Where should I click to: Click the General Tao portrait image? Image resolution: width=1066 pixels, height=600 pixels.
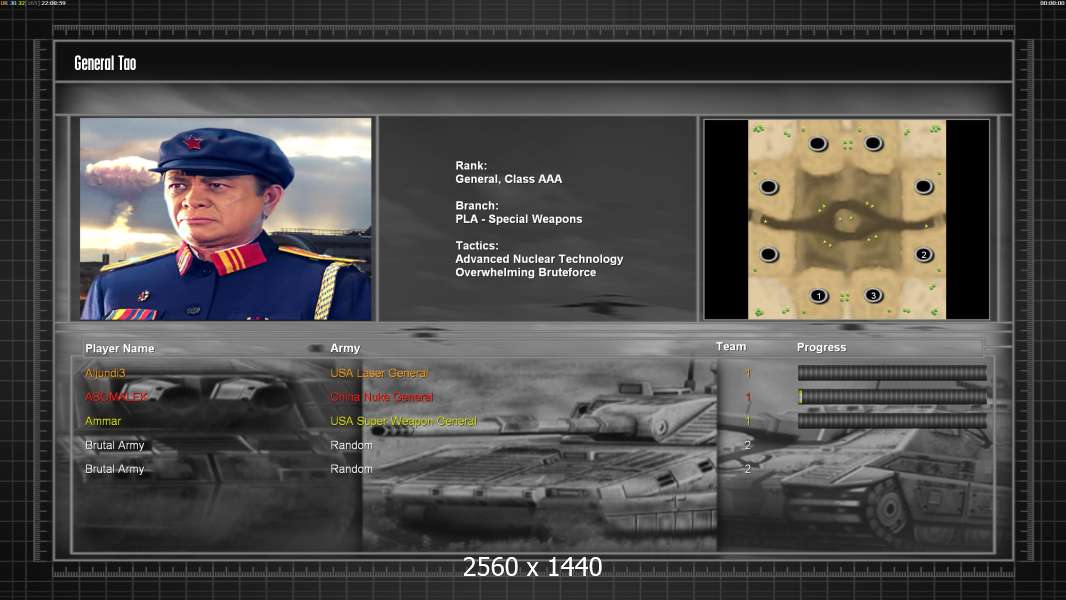[226, 219]
